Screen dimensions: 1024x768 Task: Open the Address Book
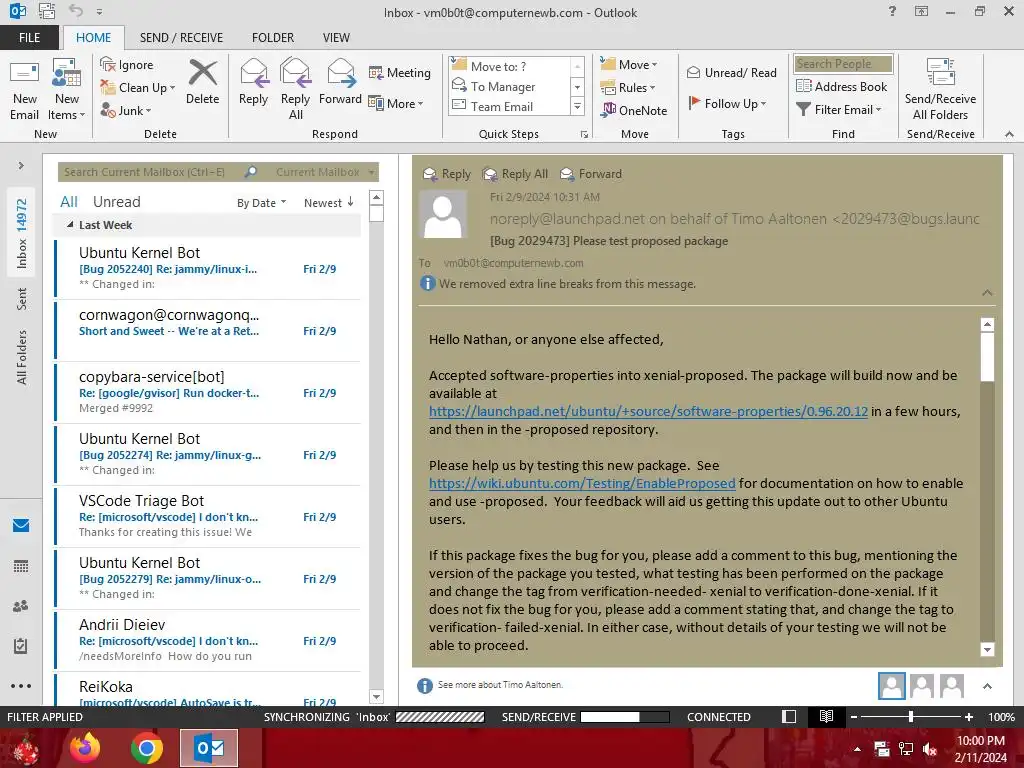842,86
